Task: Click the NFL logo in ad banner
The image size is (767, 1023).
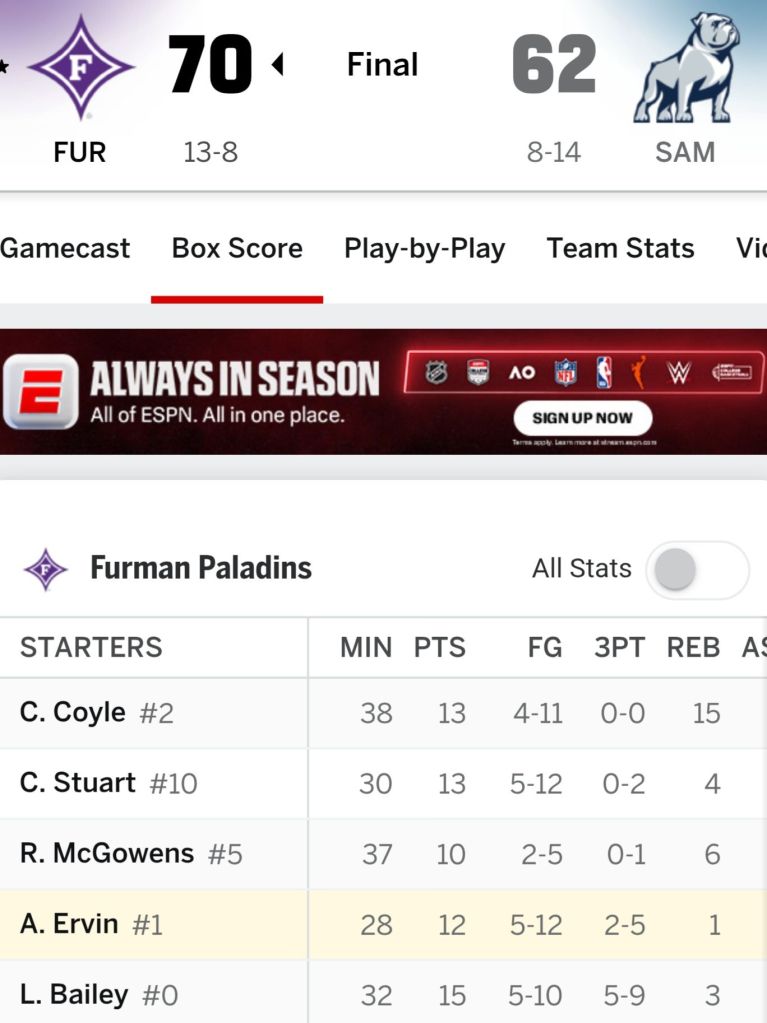Action: [566, 373]
